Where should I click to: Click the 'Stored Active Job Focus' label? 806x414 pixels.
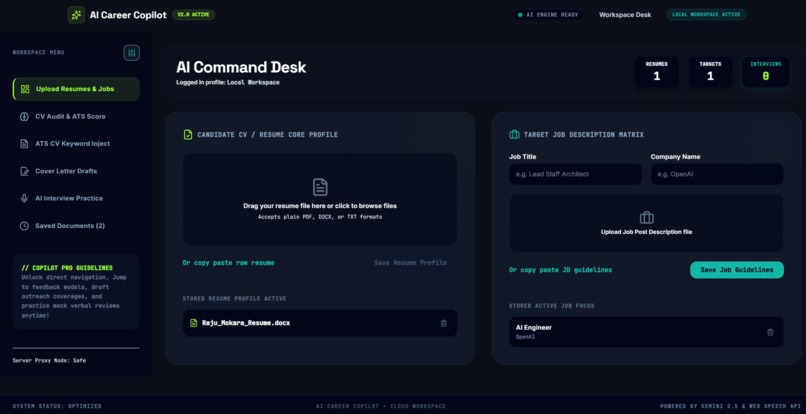(x=552, y=306)
